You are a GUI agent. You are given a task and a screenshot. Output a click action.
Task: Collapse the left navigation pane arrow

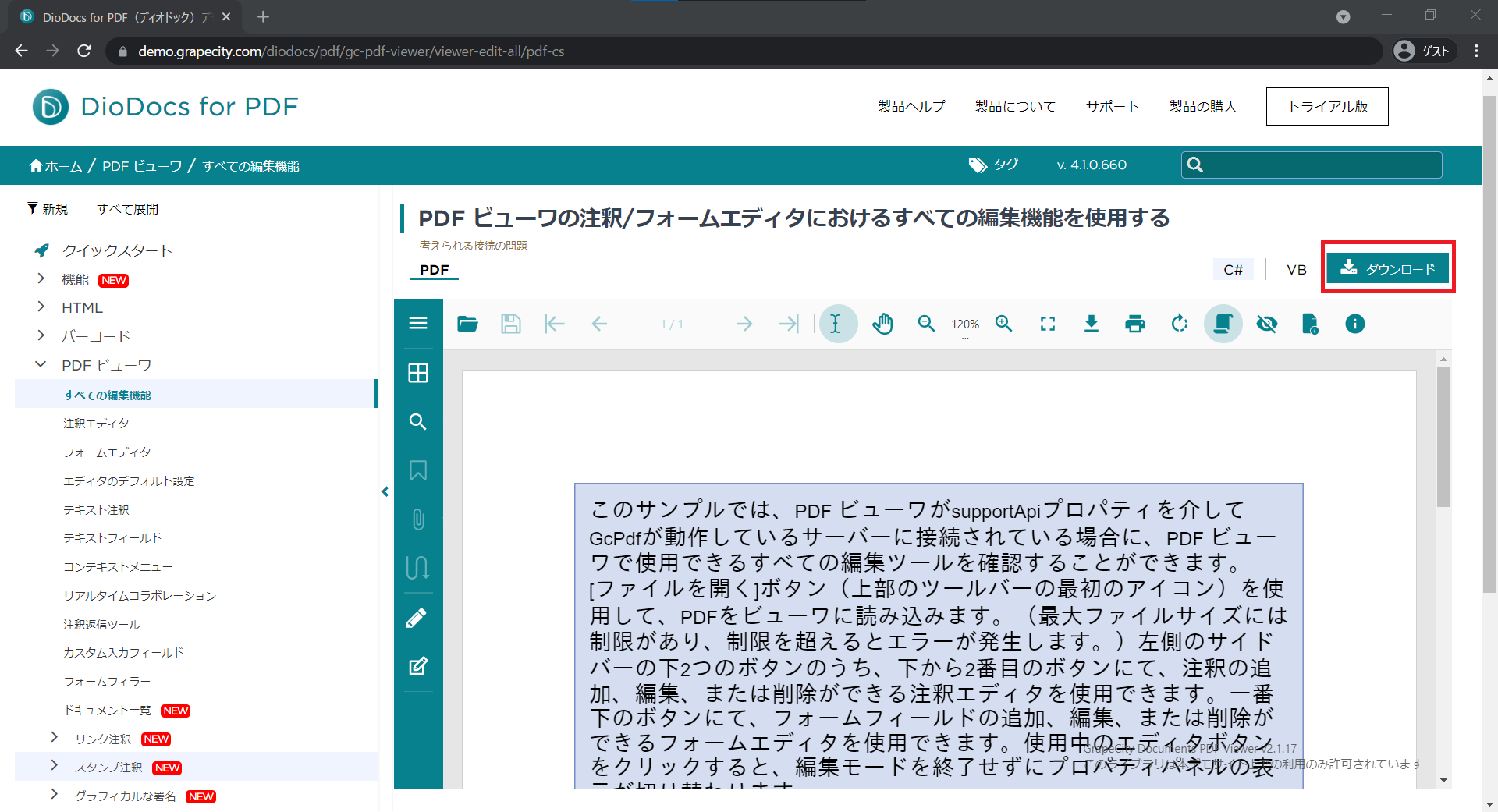[x=385, y=491]
